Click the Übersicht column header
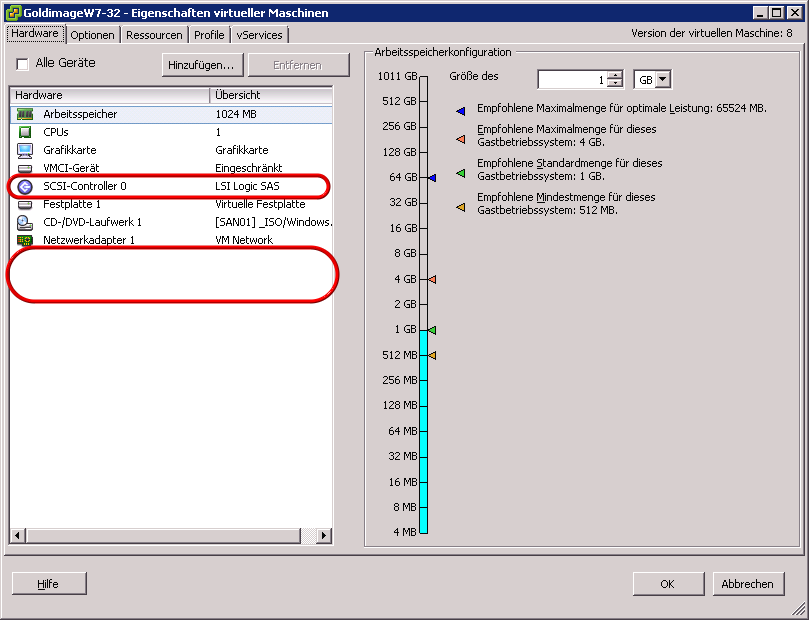 click(270, 95)
